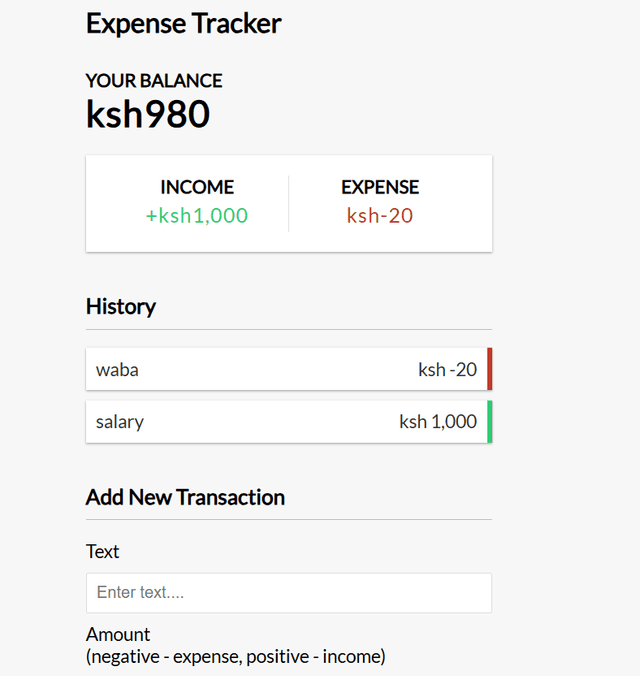Select the salary transaction row

point(289,422)
